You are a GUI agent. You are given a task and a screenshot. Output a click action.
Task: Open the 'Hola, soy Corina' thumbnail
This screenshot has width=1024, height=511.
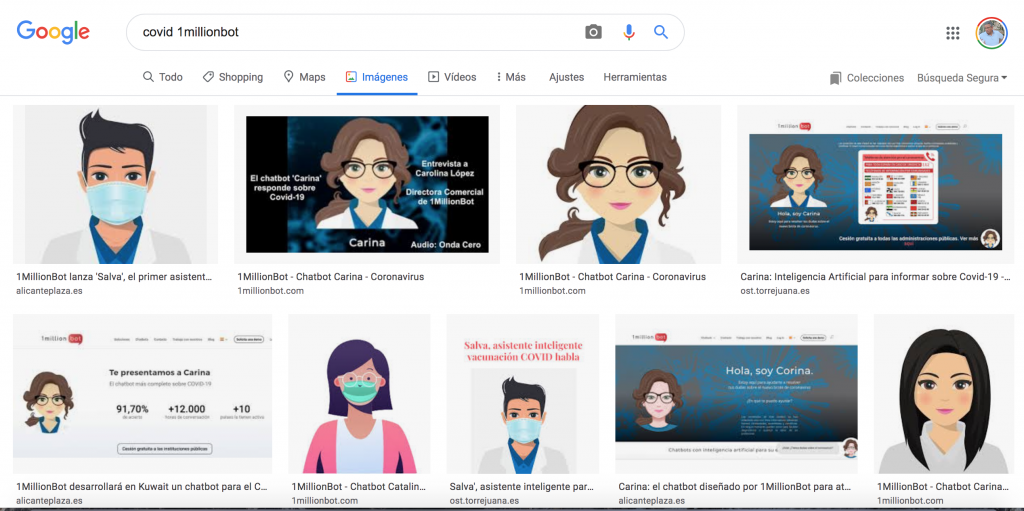[x=737, y=393]
